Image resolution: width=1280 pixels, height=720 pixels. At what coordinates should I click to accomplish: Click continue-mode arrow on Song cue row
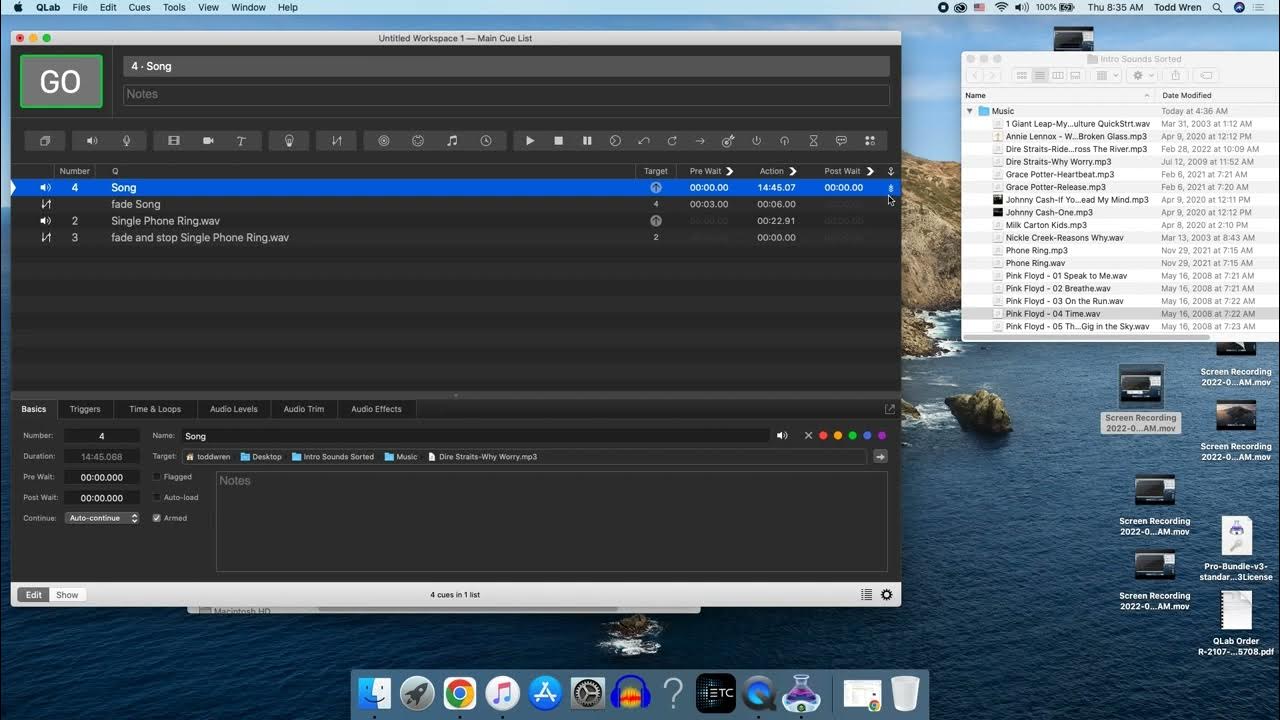click(x=891, y=188)
